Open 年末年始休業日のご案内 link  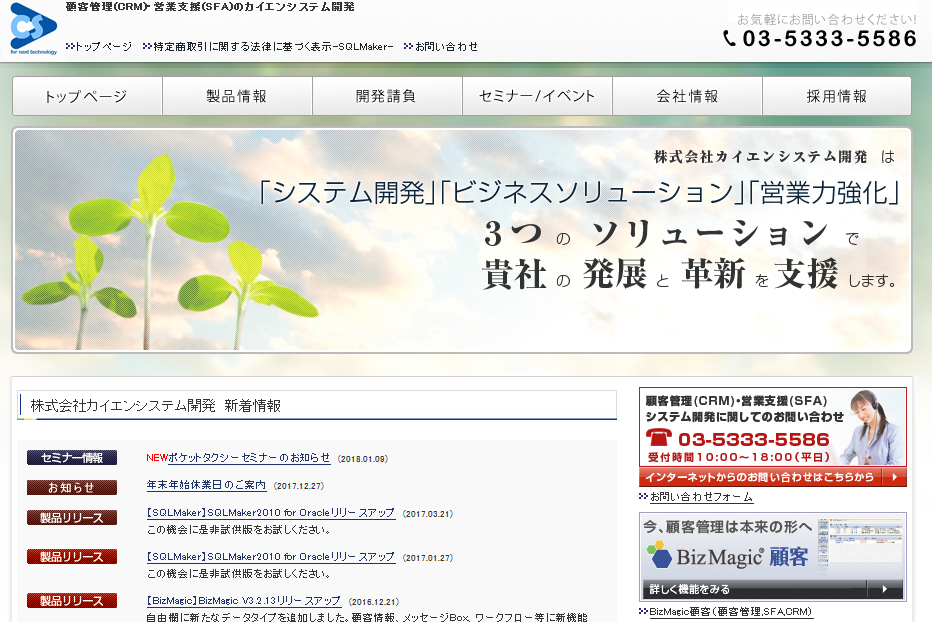206,485
